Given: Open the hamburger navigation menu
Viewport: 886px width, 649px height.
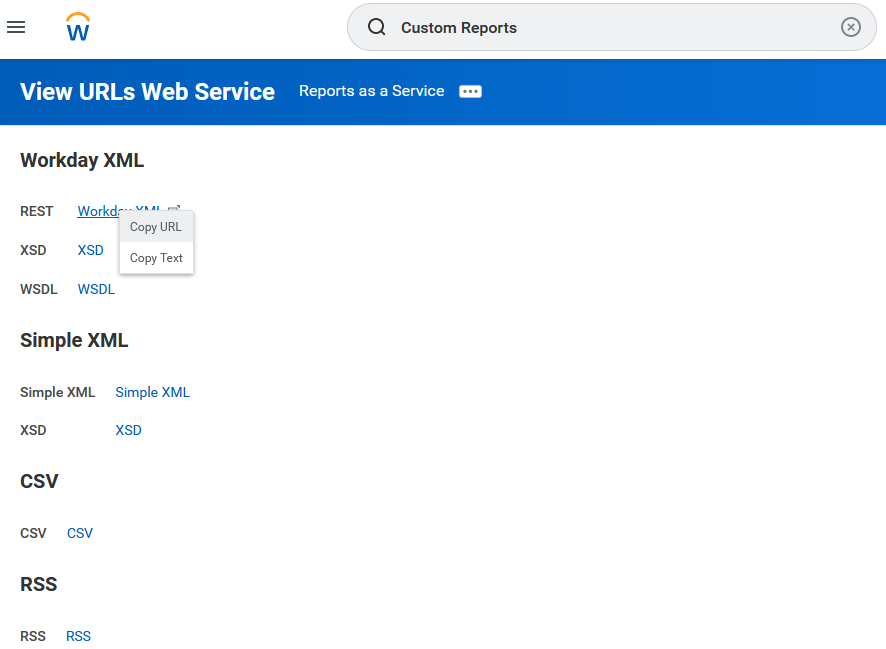Looking at the screenshot, I should click(16, 27).
